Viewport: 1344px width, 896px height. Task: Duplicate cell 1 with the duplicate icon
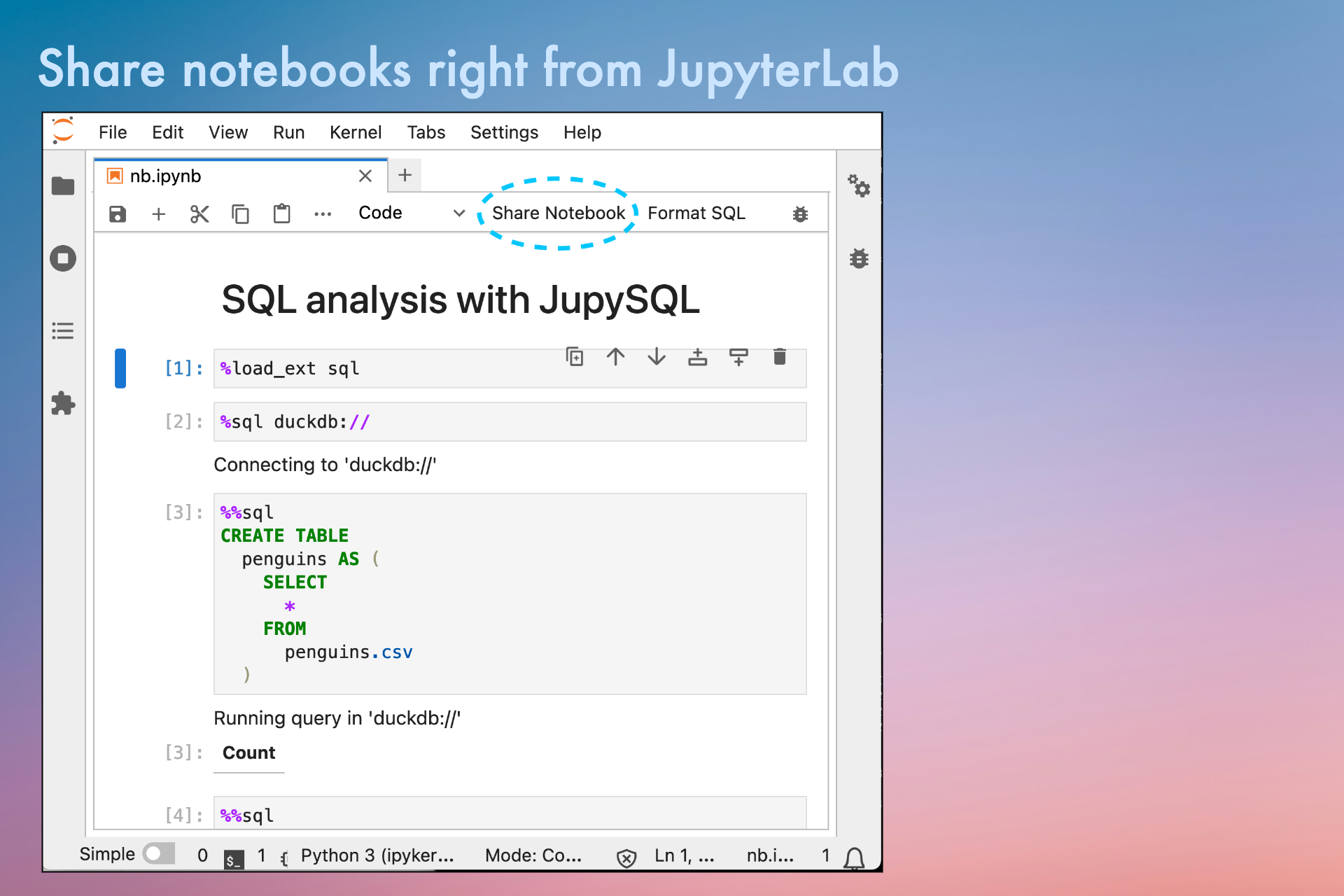click(575, 357)
